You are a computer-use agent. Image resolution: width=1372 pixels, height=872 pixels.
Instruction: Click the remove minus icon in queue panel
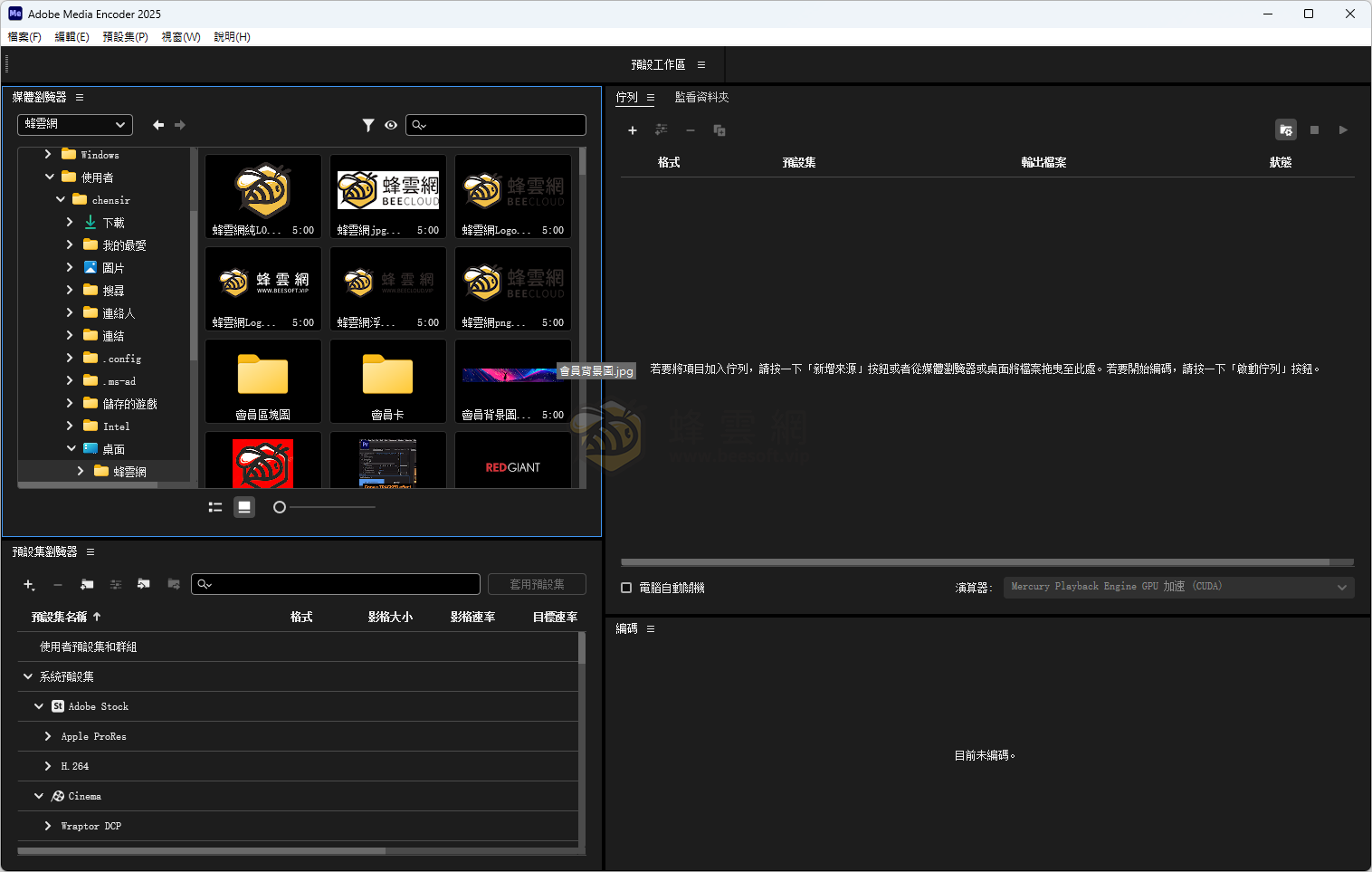tap(691, 130)
